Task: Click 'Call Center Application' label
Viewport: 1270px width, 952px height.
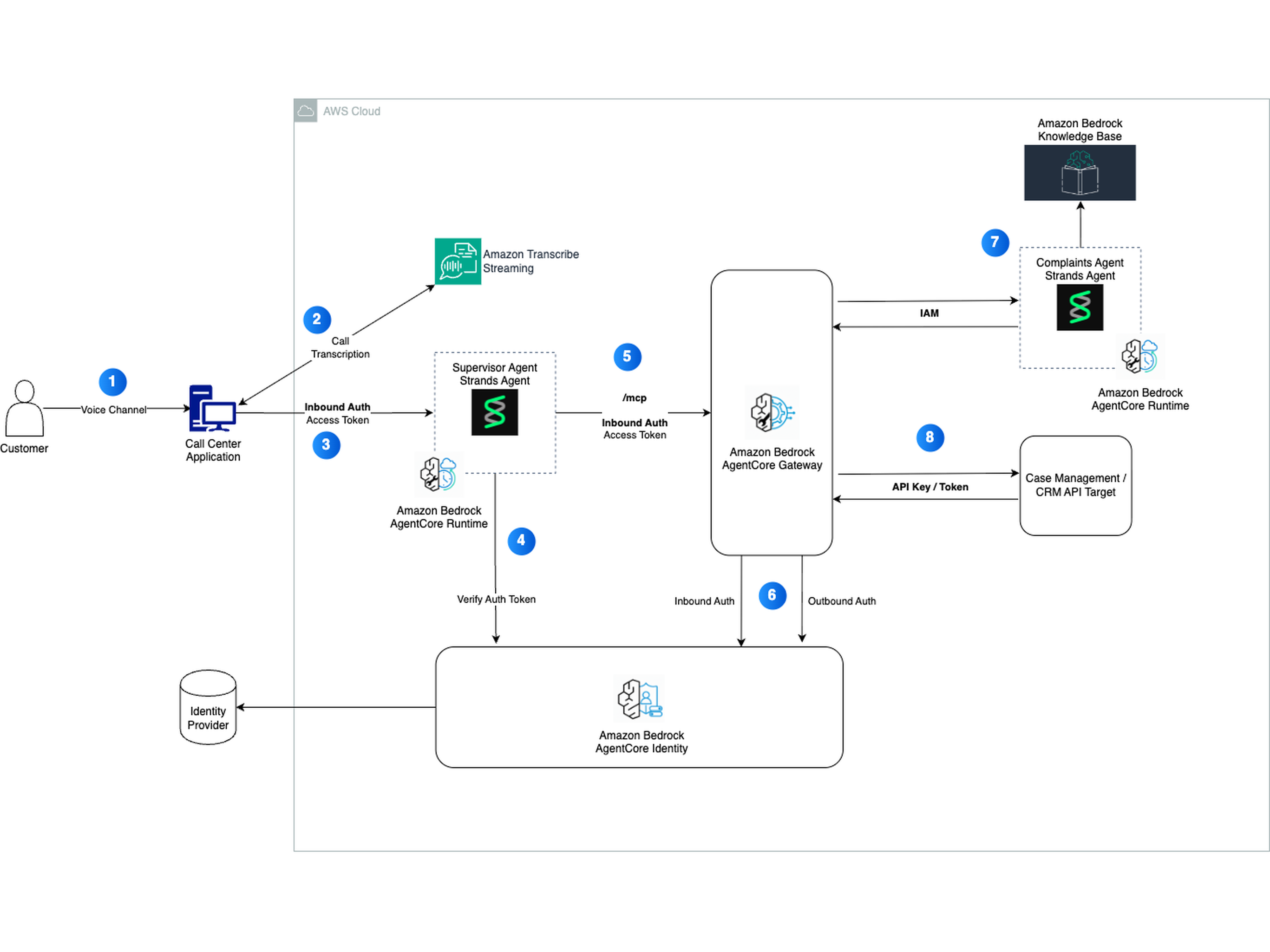Action: tap(212, 450)
